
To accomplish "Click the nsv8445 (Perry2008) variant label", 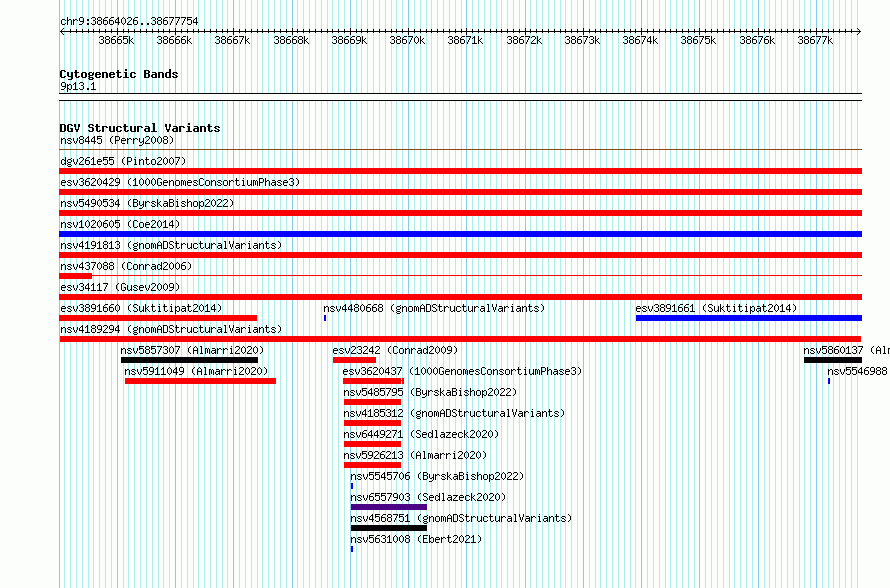I will tap(117, 140).
